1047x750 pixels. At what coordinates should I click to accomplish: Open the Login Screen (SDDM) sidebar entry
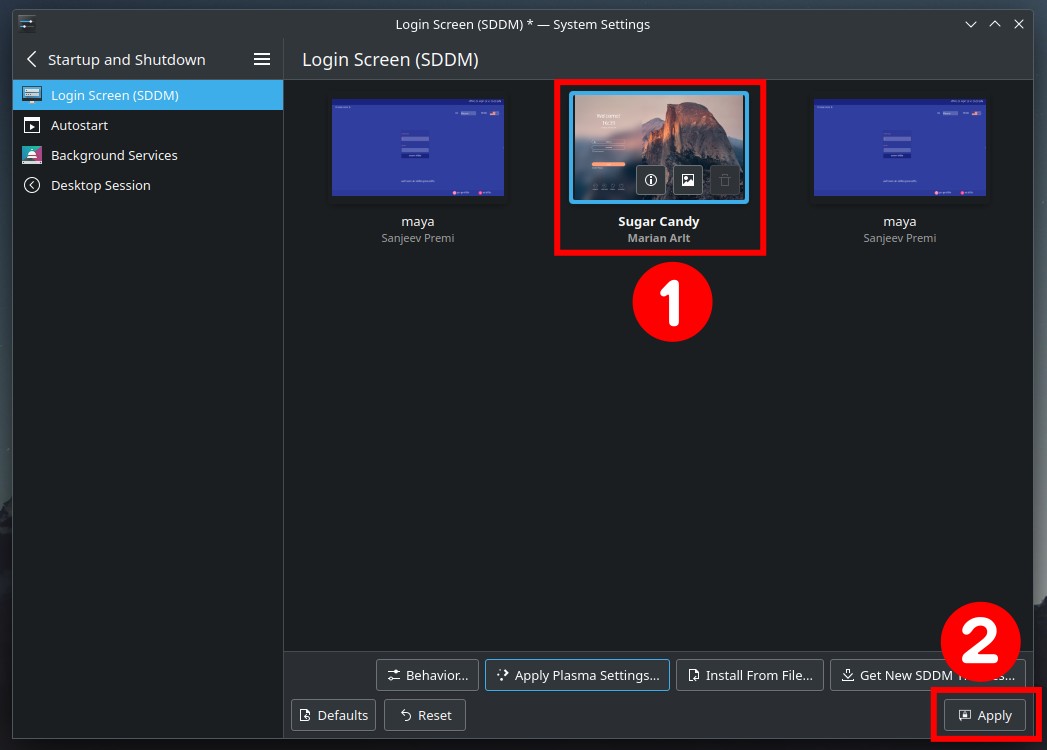(x=148, y=95)
